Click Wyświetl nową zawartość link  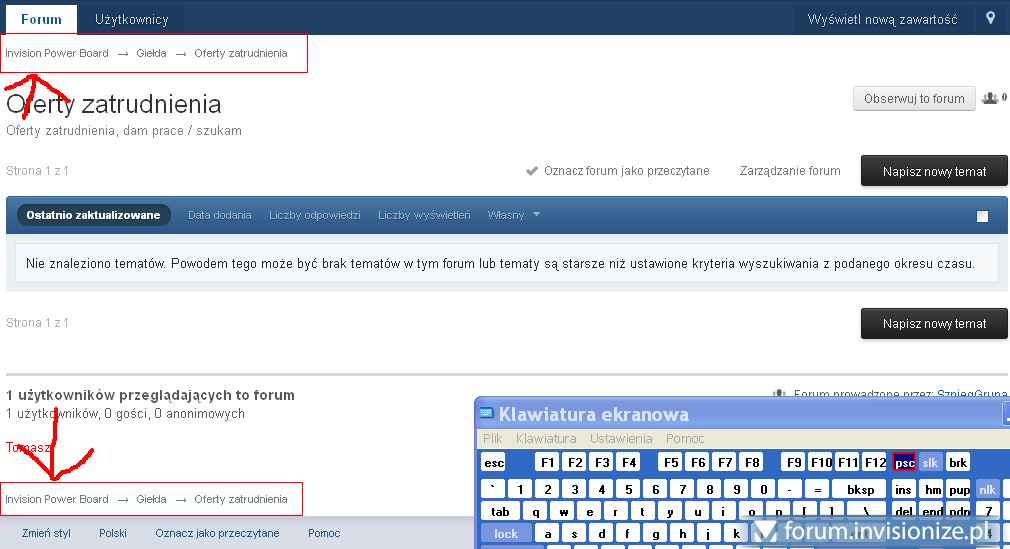click(882, 19)
